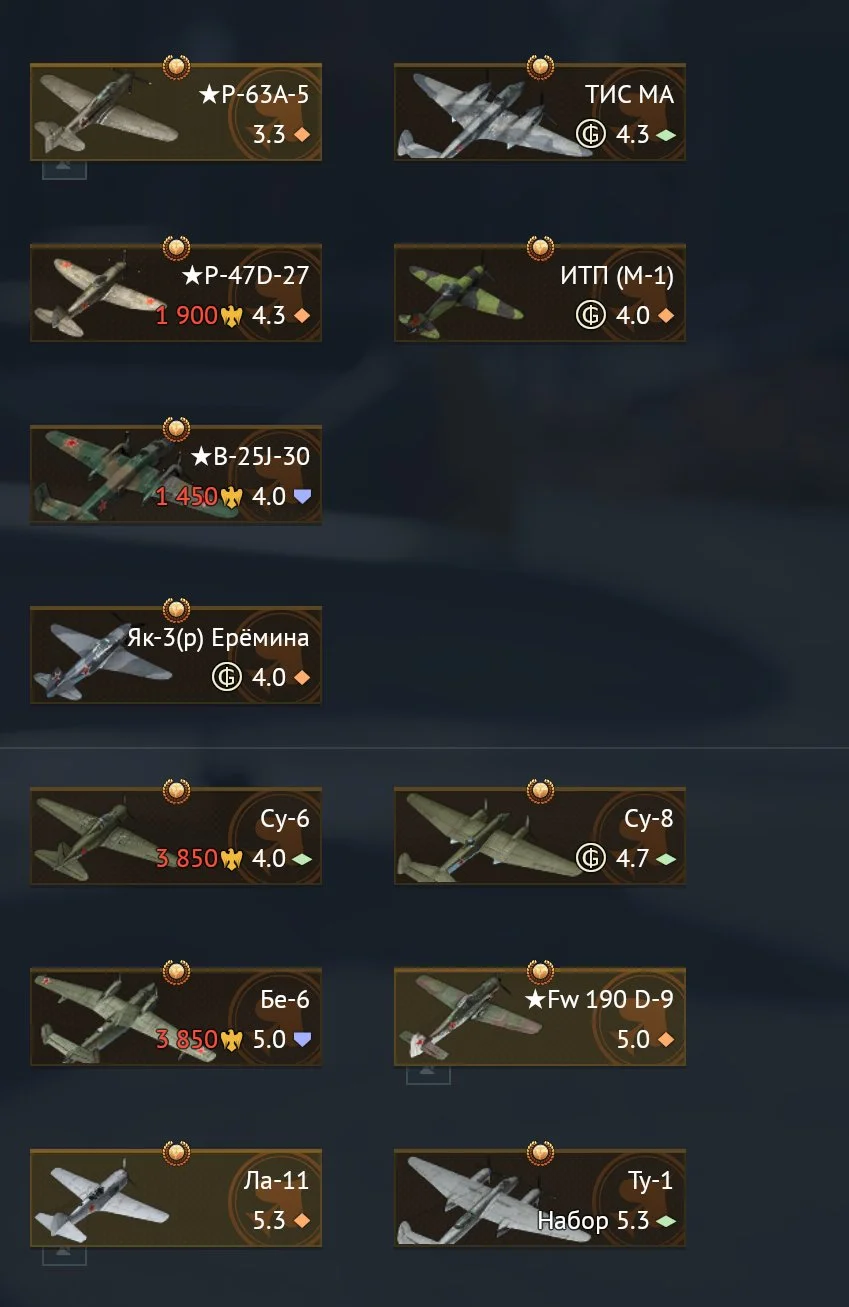Expand the vehicle group under P-63A-5
This screenshot has width=849, height=1307.
click(64, 169)
